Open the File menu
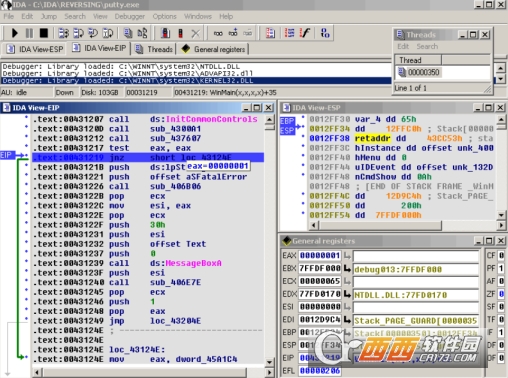 coord(9,16)
